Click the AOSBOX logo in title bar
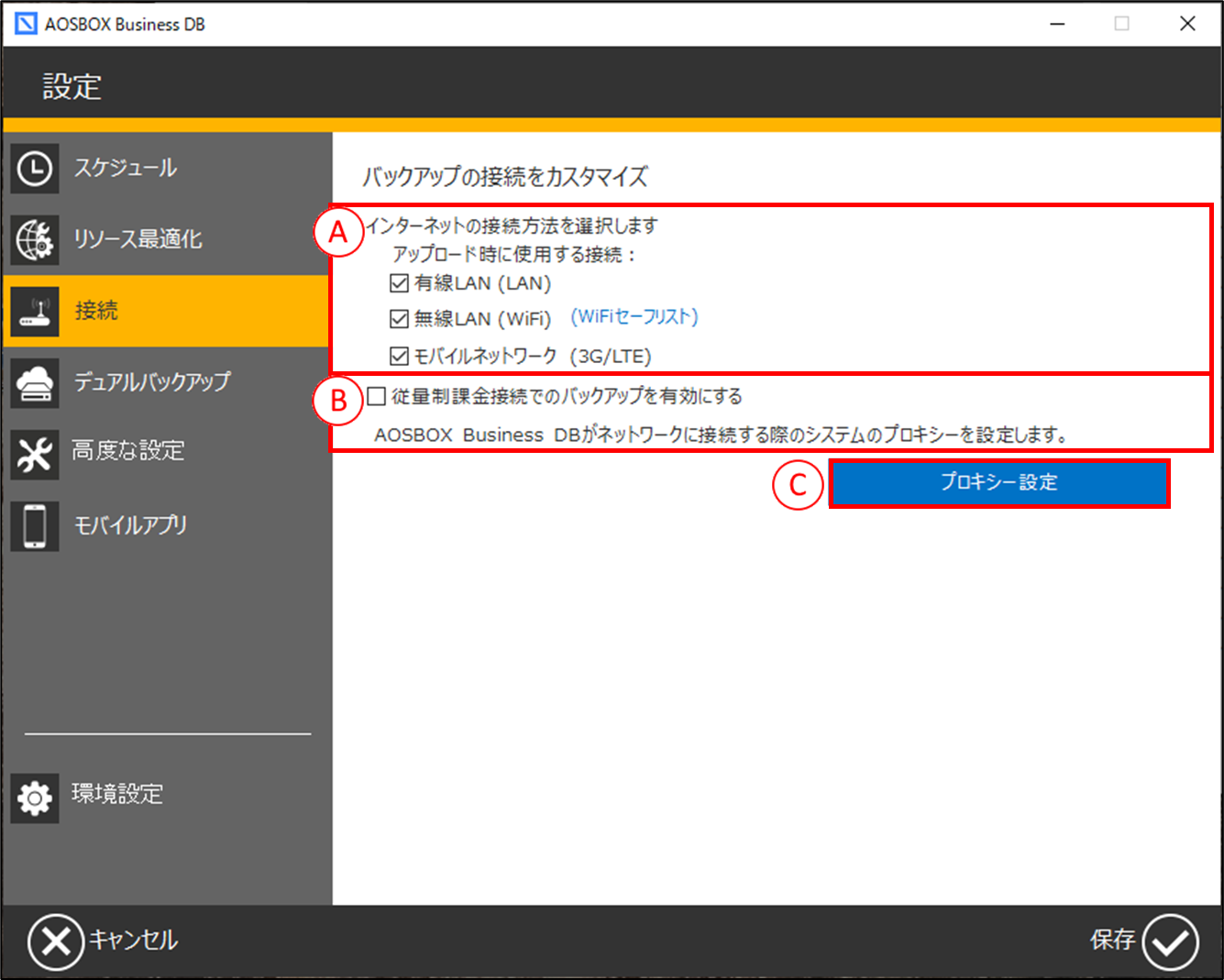 (27, 24)
